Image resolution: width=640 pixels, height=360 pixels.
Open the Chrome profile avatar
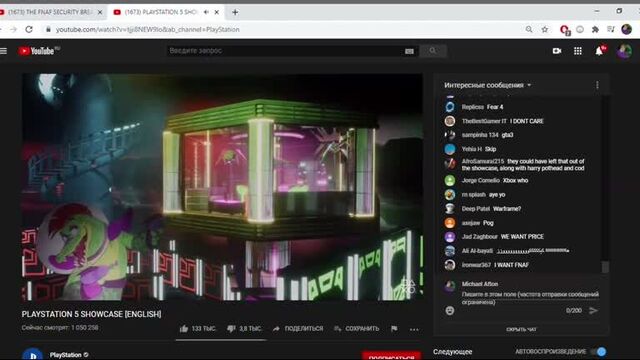(x=627, y=29)
